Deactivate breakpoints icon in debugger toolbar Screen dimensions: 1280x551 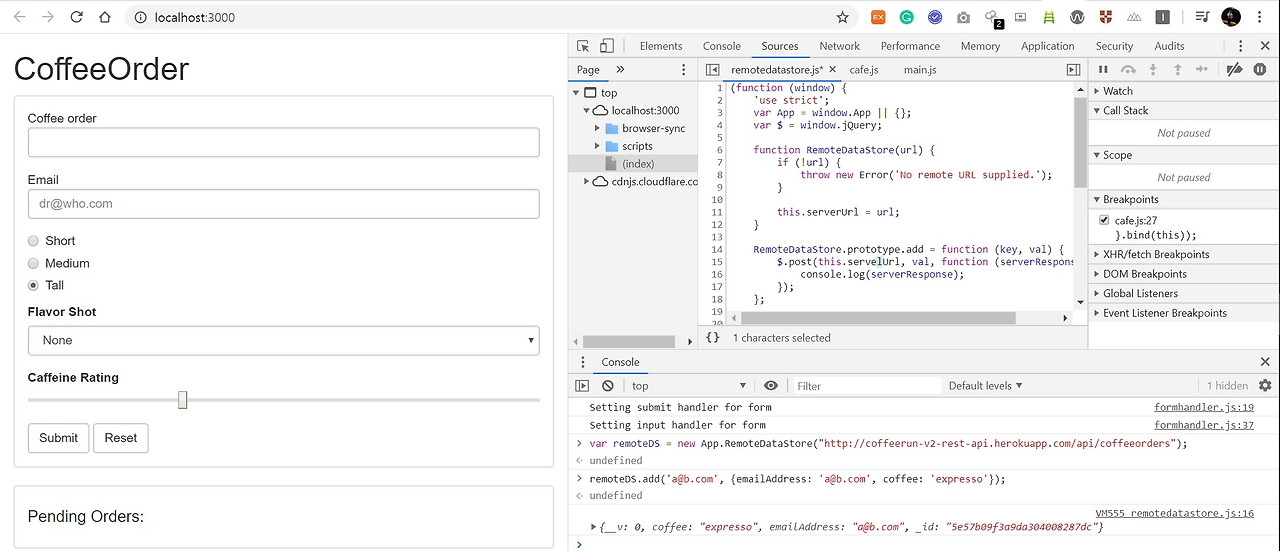click(x=1234, y=70)
